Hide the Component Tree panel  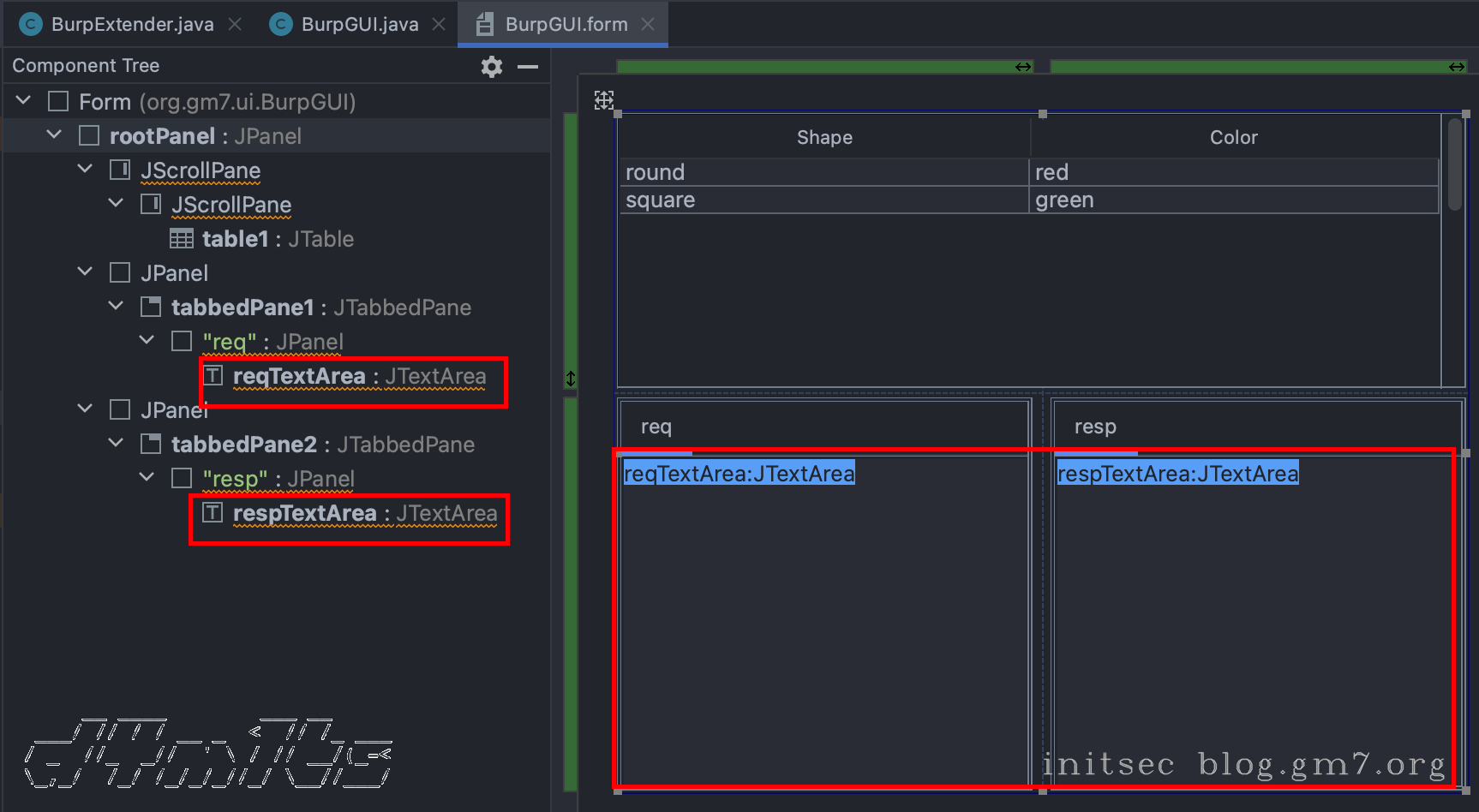point(528,67)
